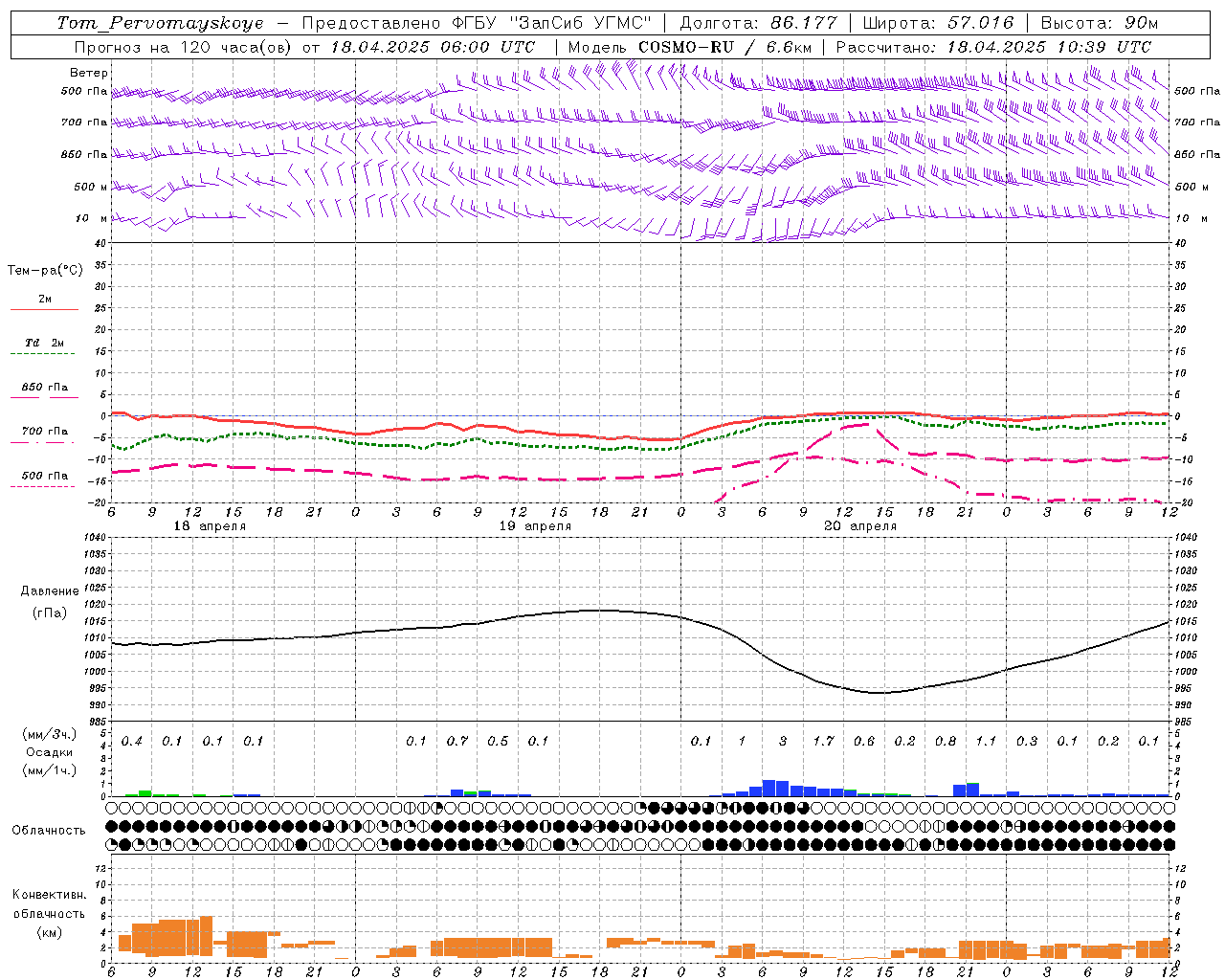Click the elevation label Высота: 90м

(1099, 23)
